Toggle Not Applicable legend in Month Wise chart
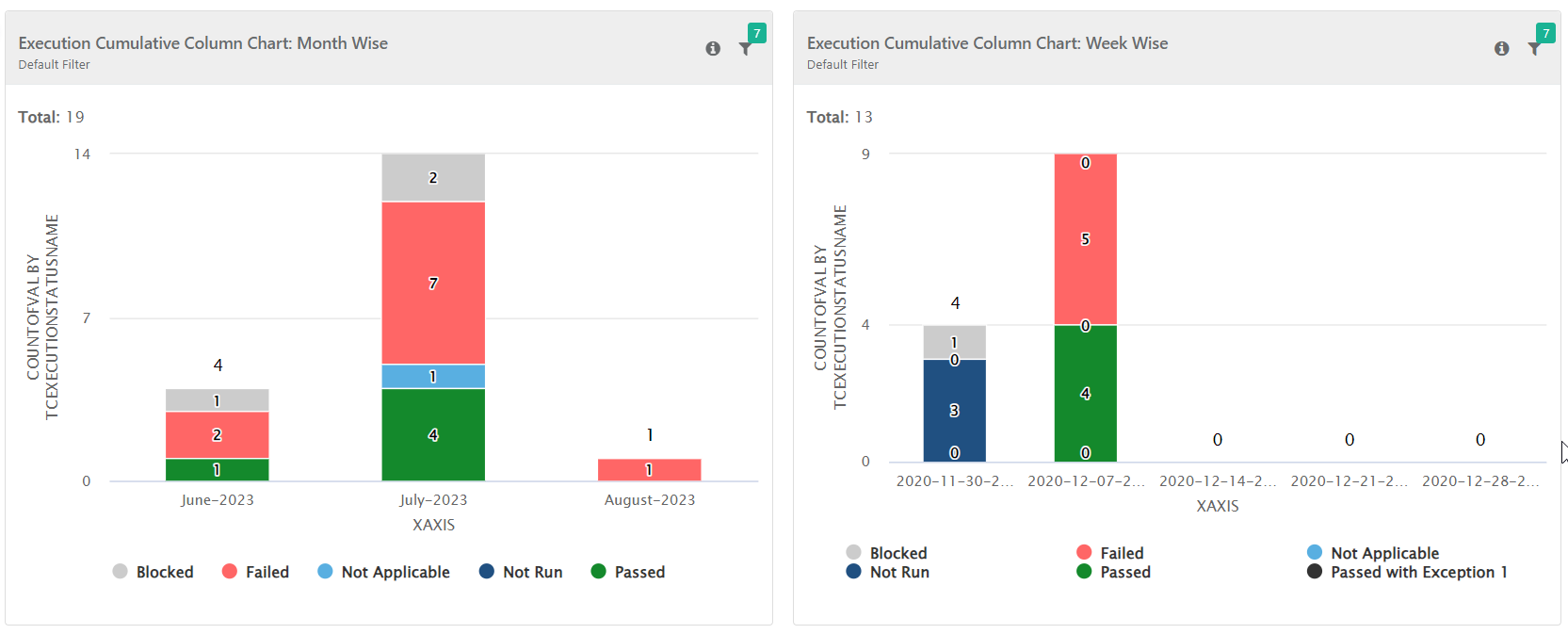The height and width of the screenshot is (634, 1568). click(x=384, y=572)
